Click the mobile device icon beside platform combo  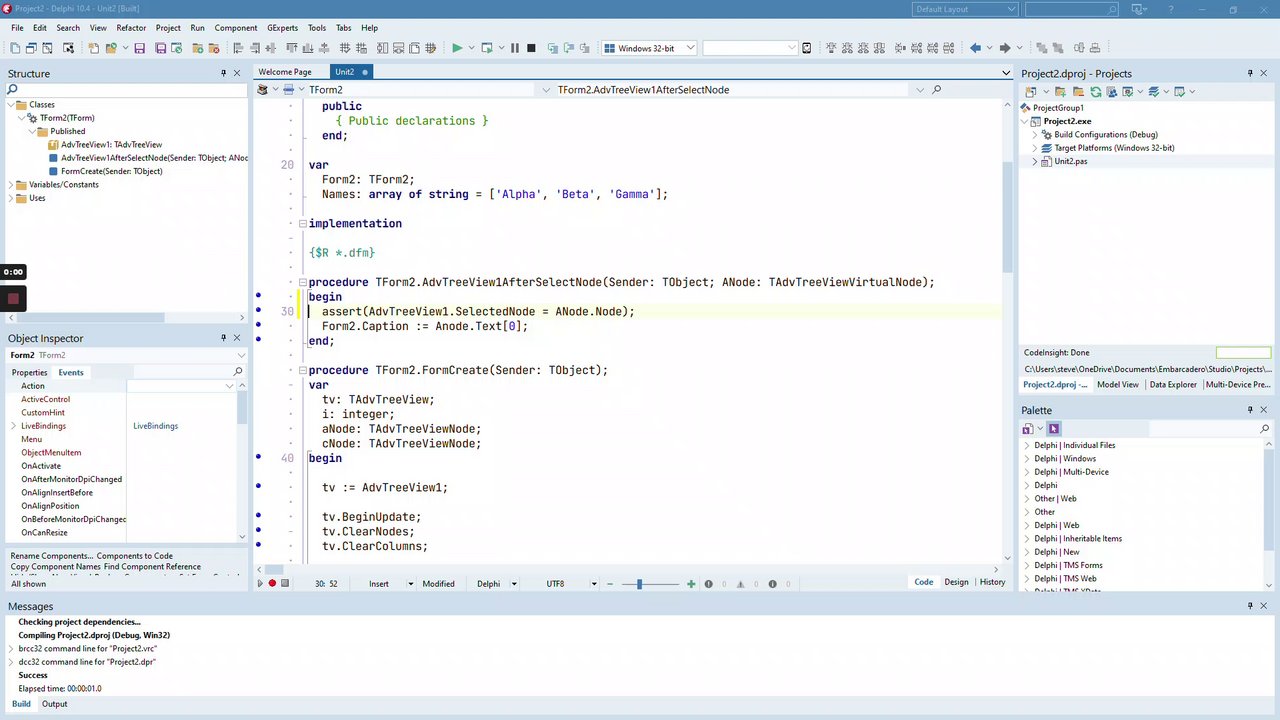click(806, 48)
